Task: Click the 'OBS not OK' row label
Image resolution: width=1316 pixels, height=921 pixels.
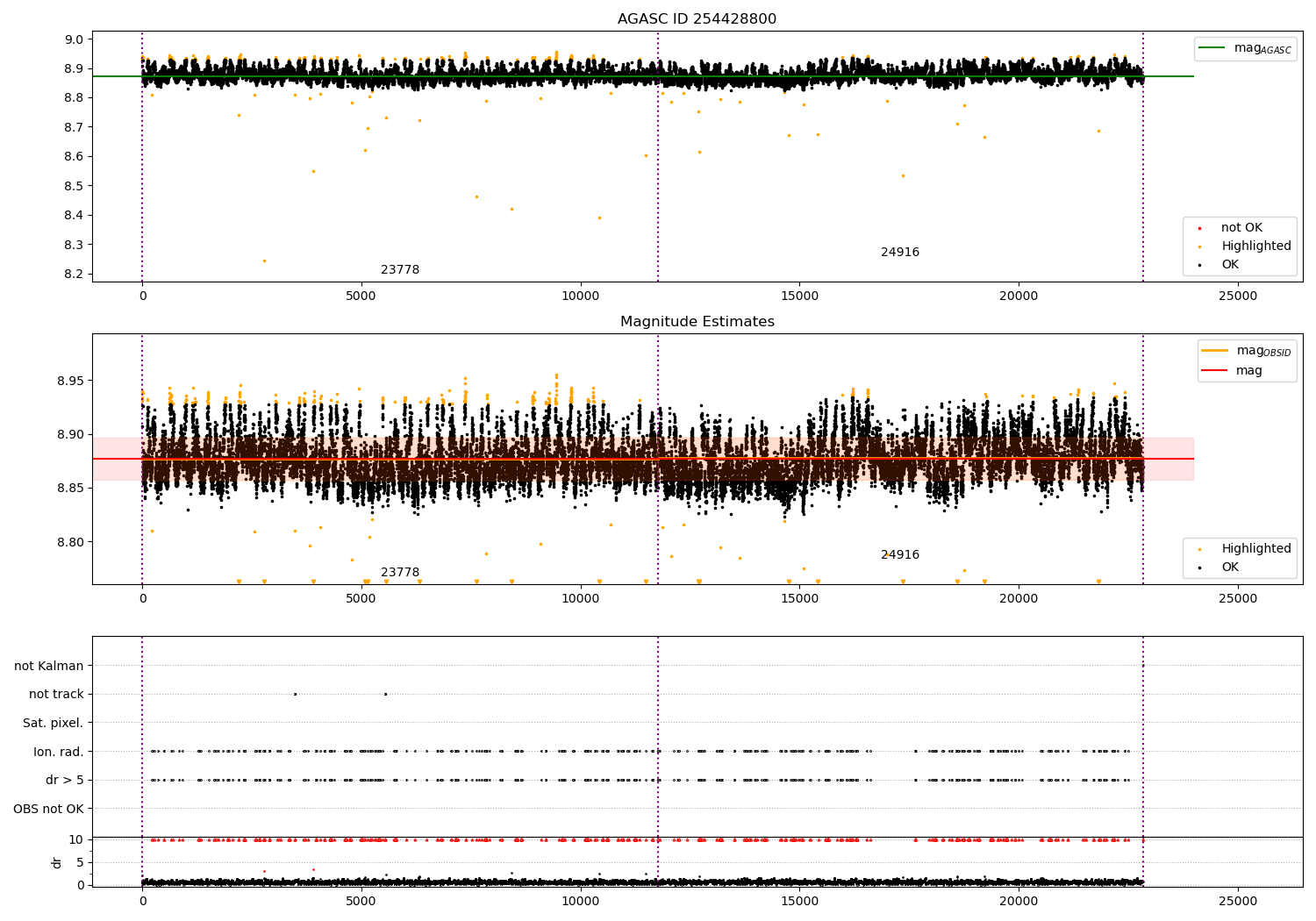Action: tap(49, 809)
